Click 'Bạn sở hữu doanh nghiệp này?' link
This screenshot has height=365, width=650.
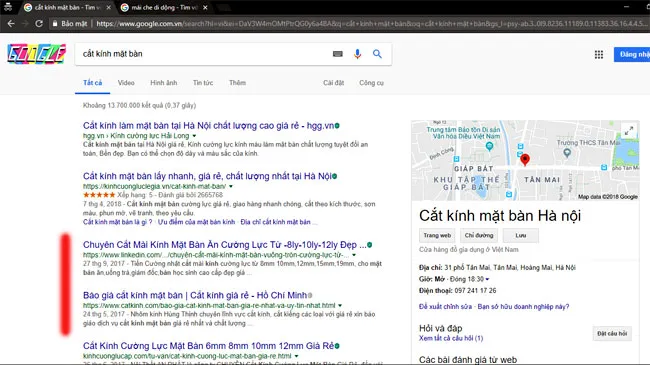(523, 307)
